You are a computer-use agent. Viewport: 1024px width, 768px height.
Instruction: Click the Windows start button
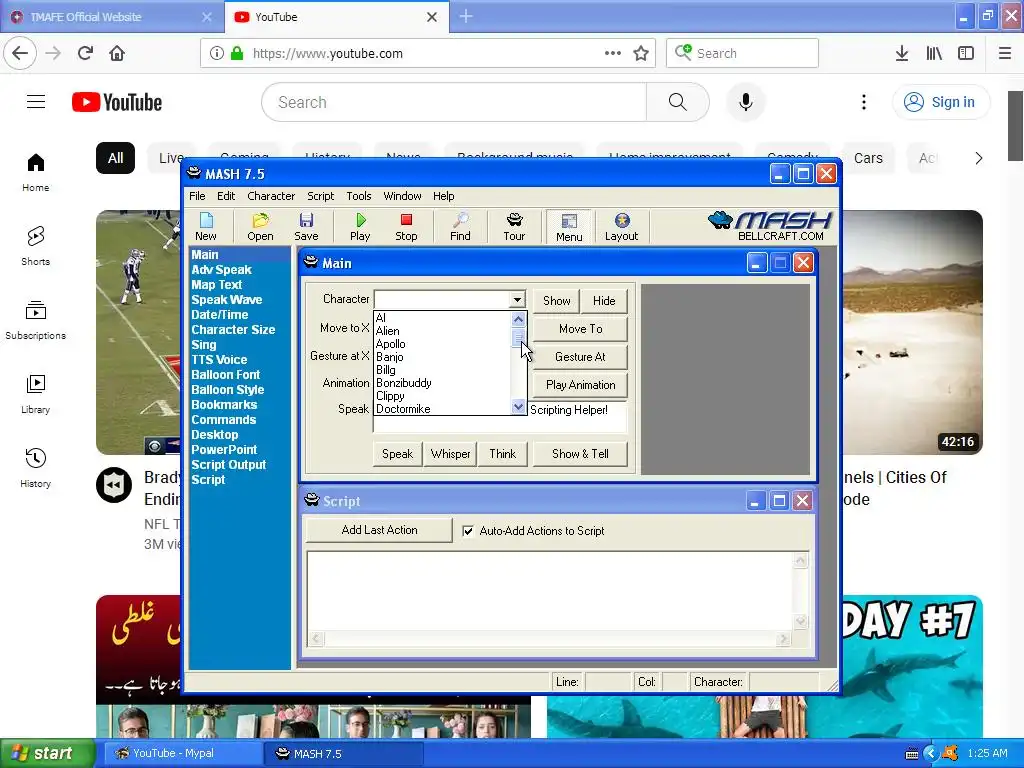pos(46,753)
